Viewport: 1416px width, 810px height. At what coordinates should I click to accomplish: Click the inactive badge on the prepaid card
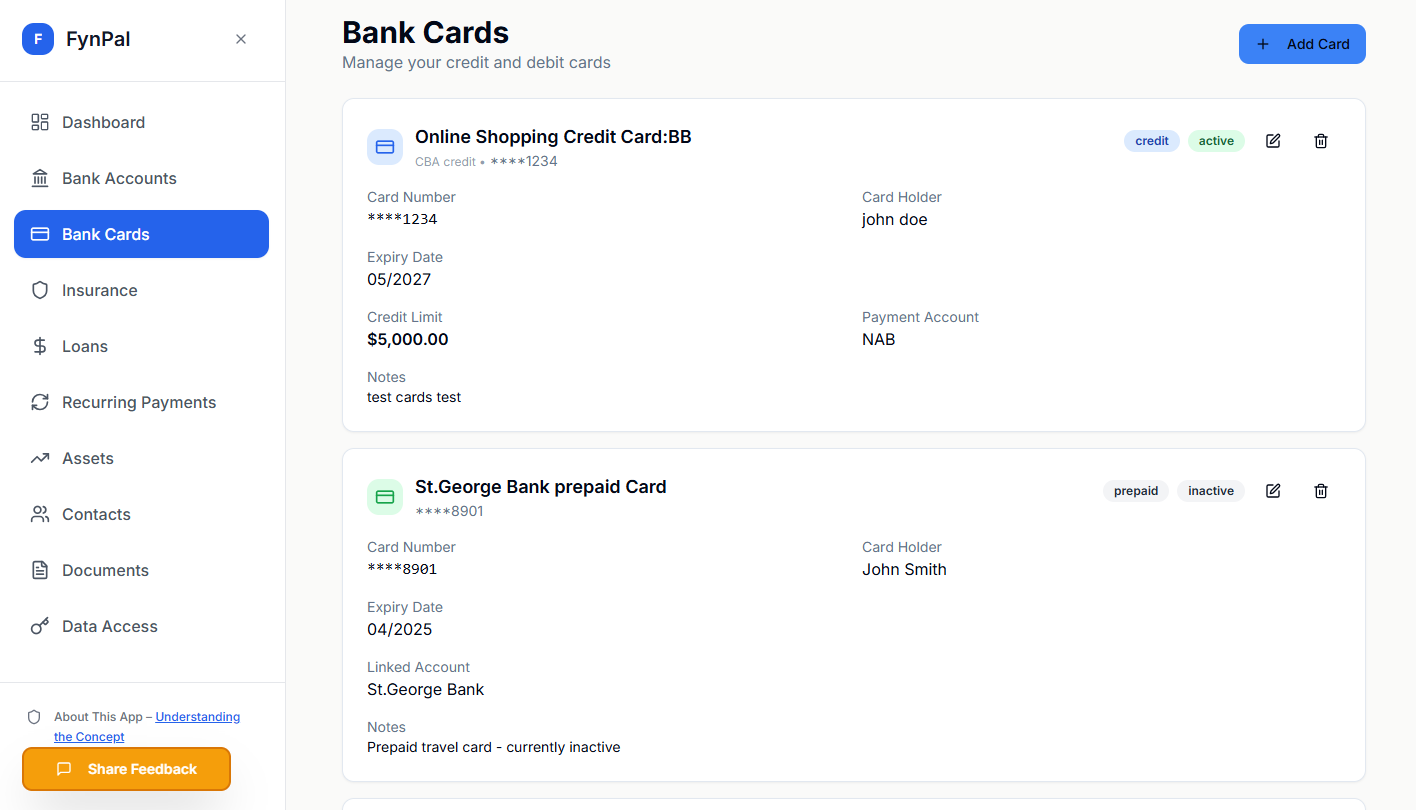click(1210, 490)
